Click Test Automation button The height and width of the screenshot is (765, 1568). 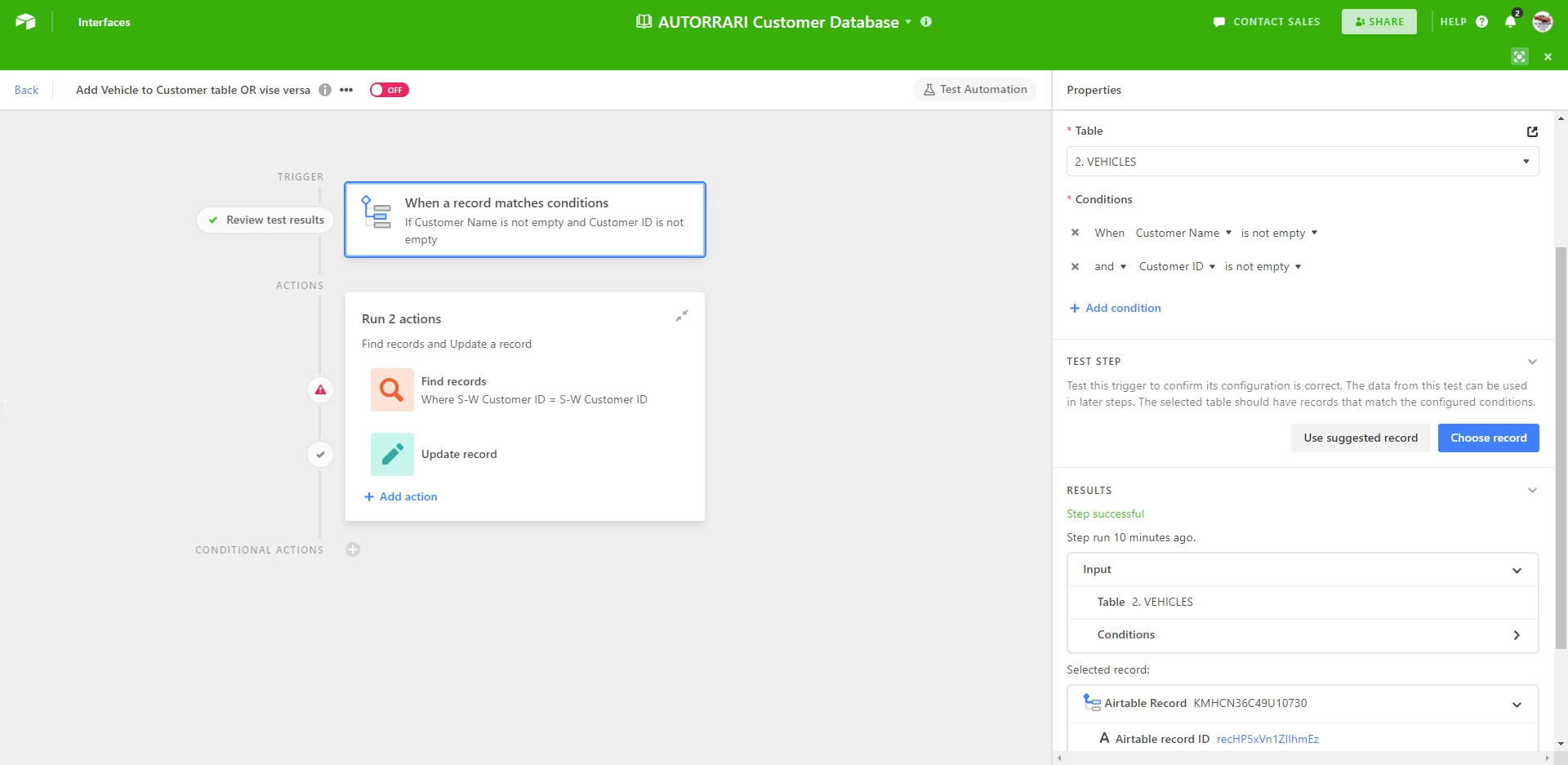point(975,90)
